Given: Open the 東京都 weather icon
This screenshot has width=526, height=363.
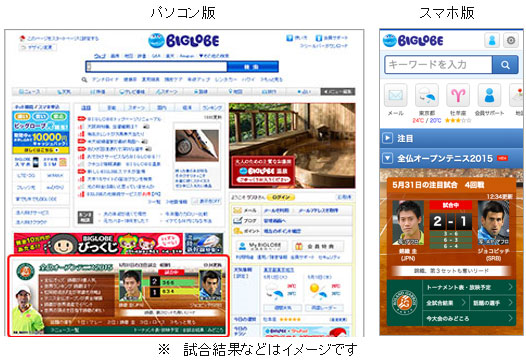Looking at the screenshot, I should 427,96.
